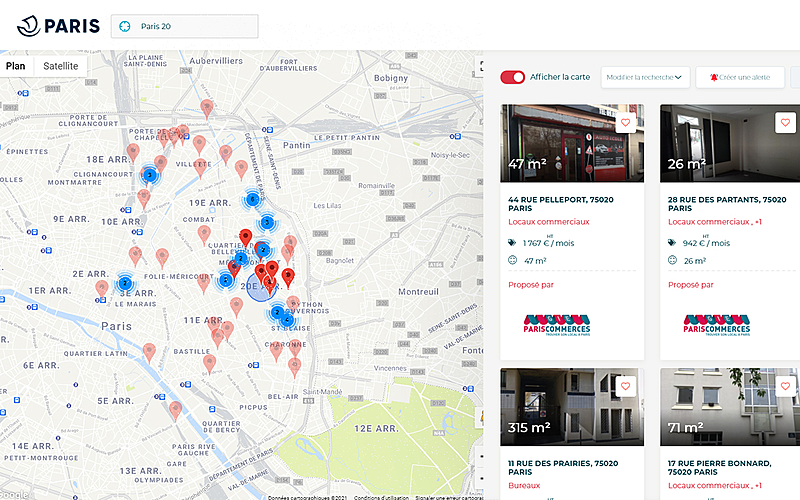800x500 pixels.
Task: Favorite the 17 Rue Pierre Bonnard listing heart
Action: 785,386
